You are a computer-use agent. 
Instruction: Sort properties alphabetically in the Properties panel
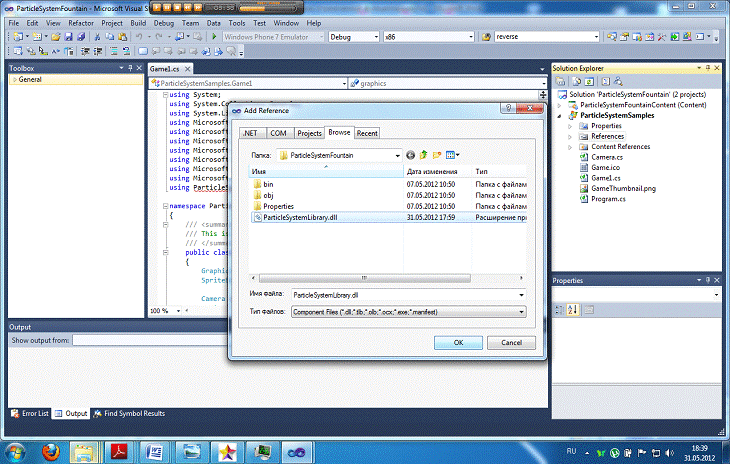click(572, 311)
